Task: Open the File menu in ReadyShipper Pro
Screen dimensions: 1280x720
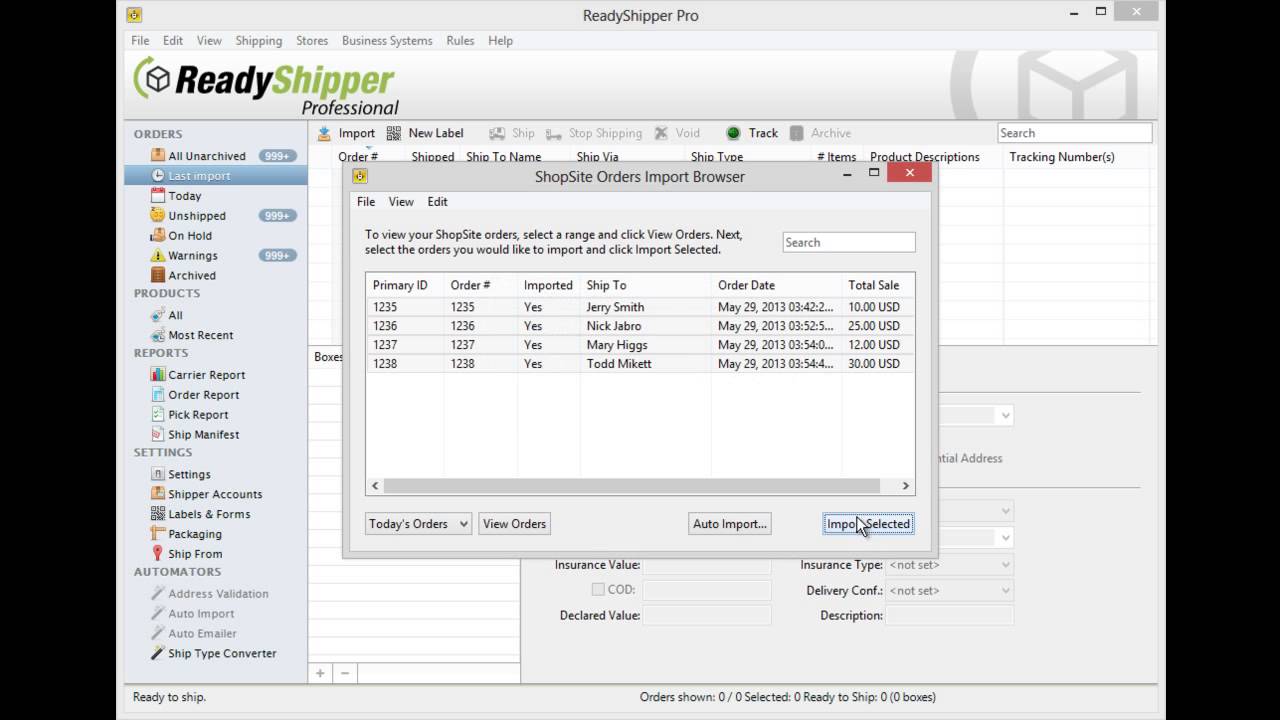Action: [x=140, y=41]
